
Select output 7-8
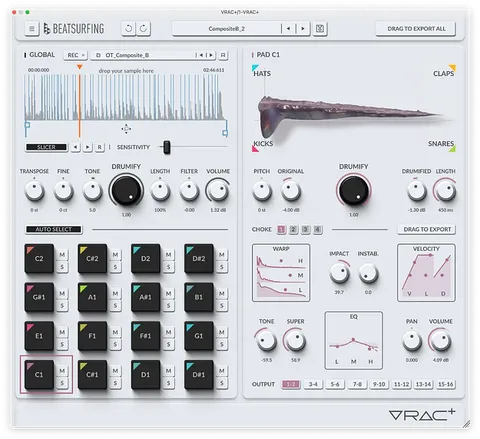pos(357,384)
